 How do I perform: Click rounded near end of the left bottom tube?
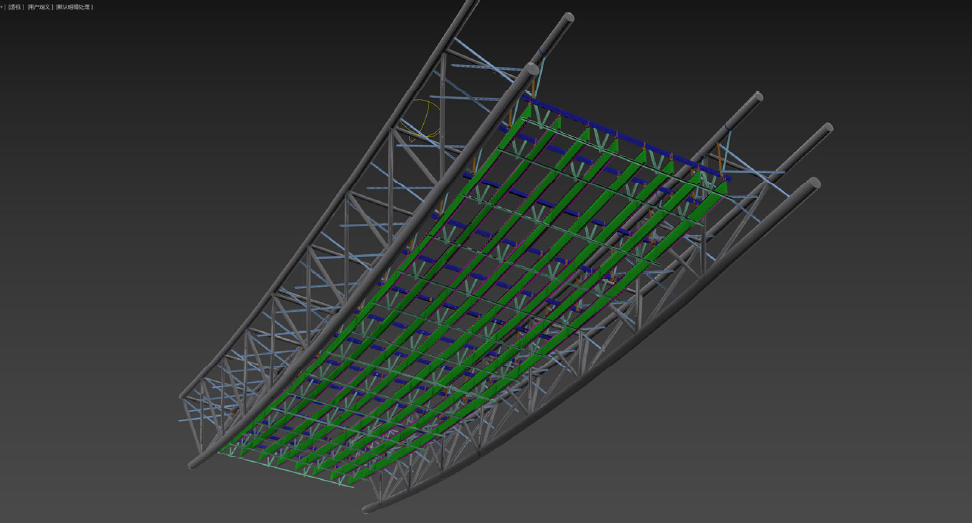tap(193, 461)
